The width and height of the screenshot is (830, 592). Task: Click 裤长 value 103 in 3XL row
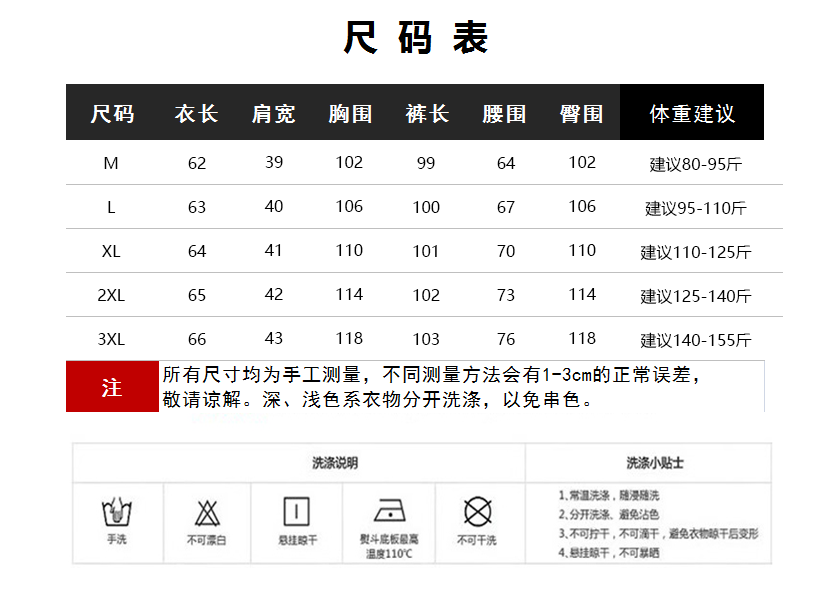tap(426, 339)
